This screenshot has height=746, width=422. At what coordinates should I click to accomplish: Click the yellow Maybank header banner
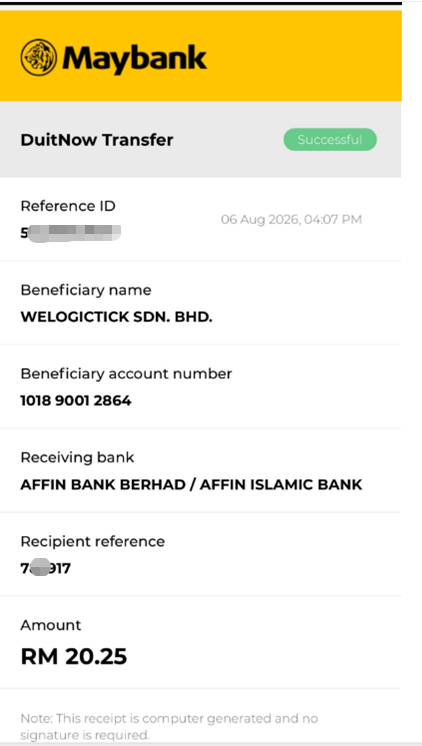point(200,56)
